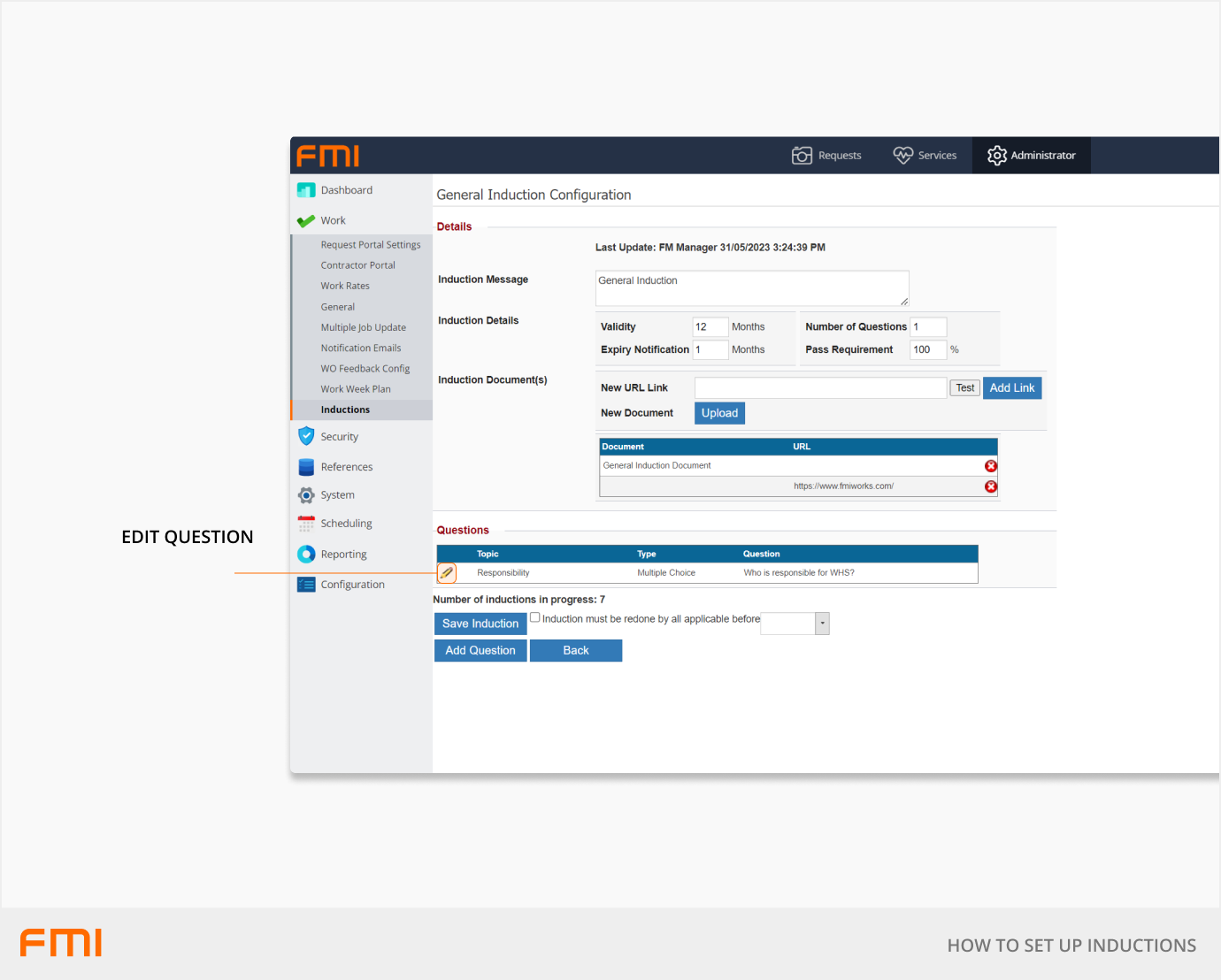Viewport: 1221px width, 980px height.
Task: Open the Configuration sidebar icon
Action: point(306,585)
